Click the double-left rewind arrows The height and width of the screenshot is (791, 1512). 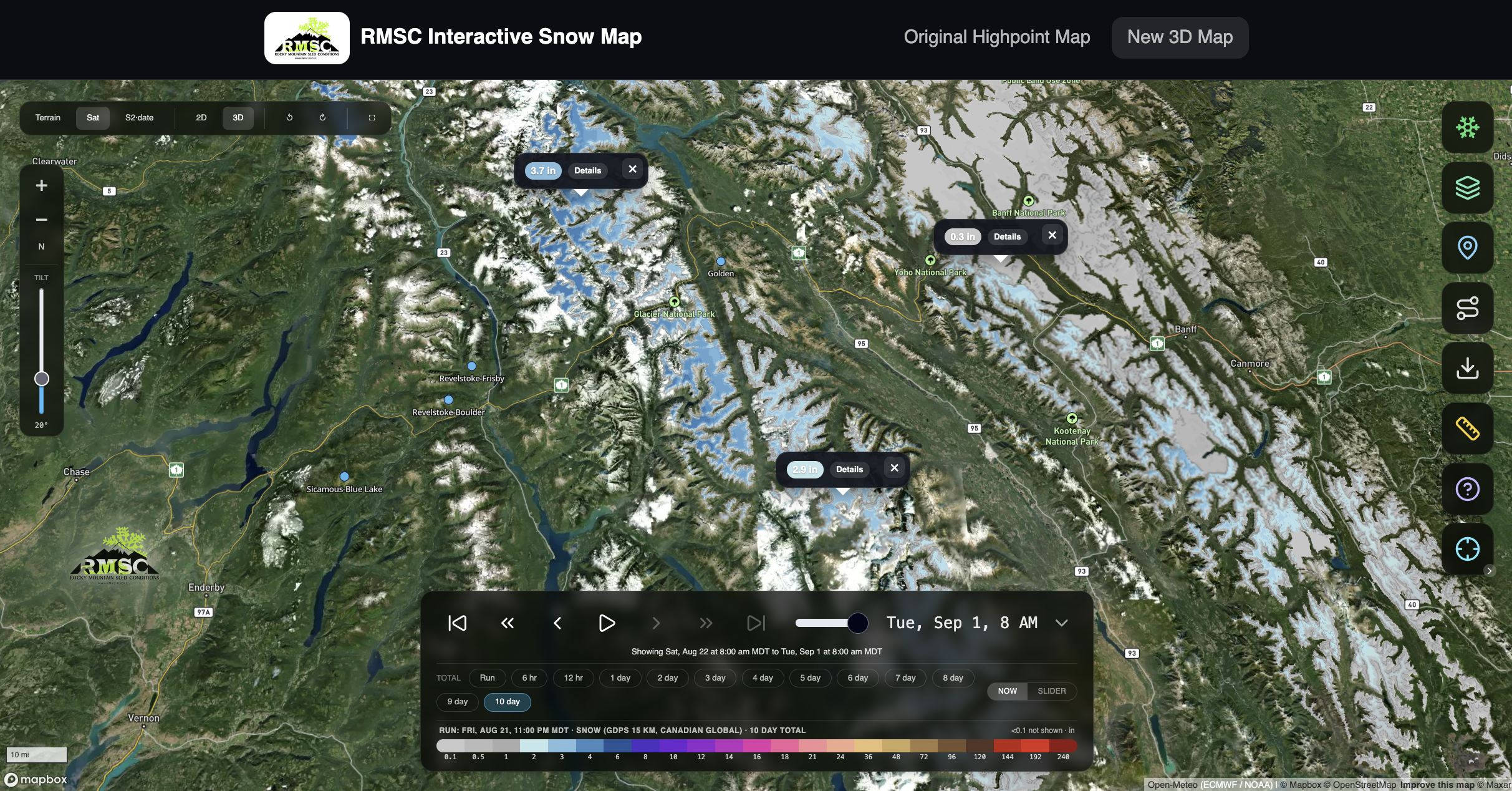coord(508,623)
